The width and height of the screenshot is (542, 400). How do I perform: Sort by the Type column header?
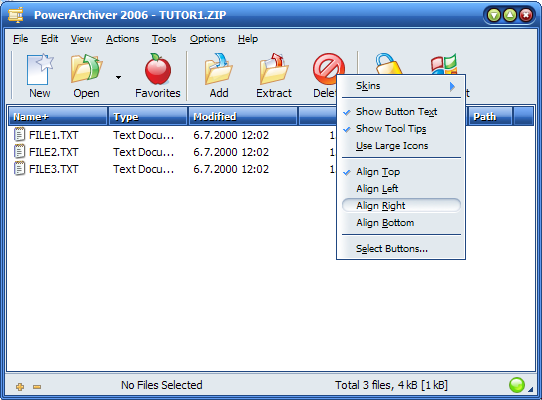pos(148,117)
